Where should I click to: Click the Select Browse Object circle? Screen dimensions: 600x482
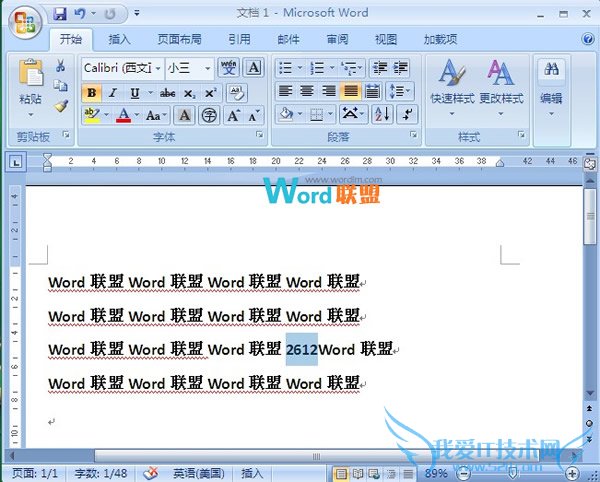coord(589,423)
